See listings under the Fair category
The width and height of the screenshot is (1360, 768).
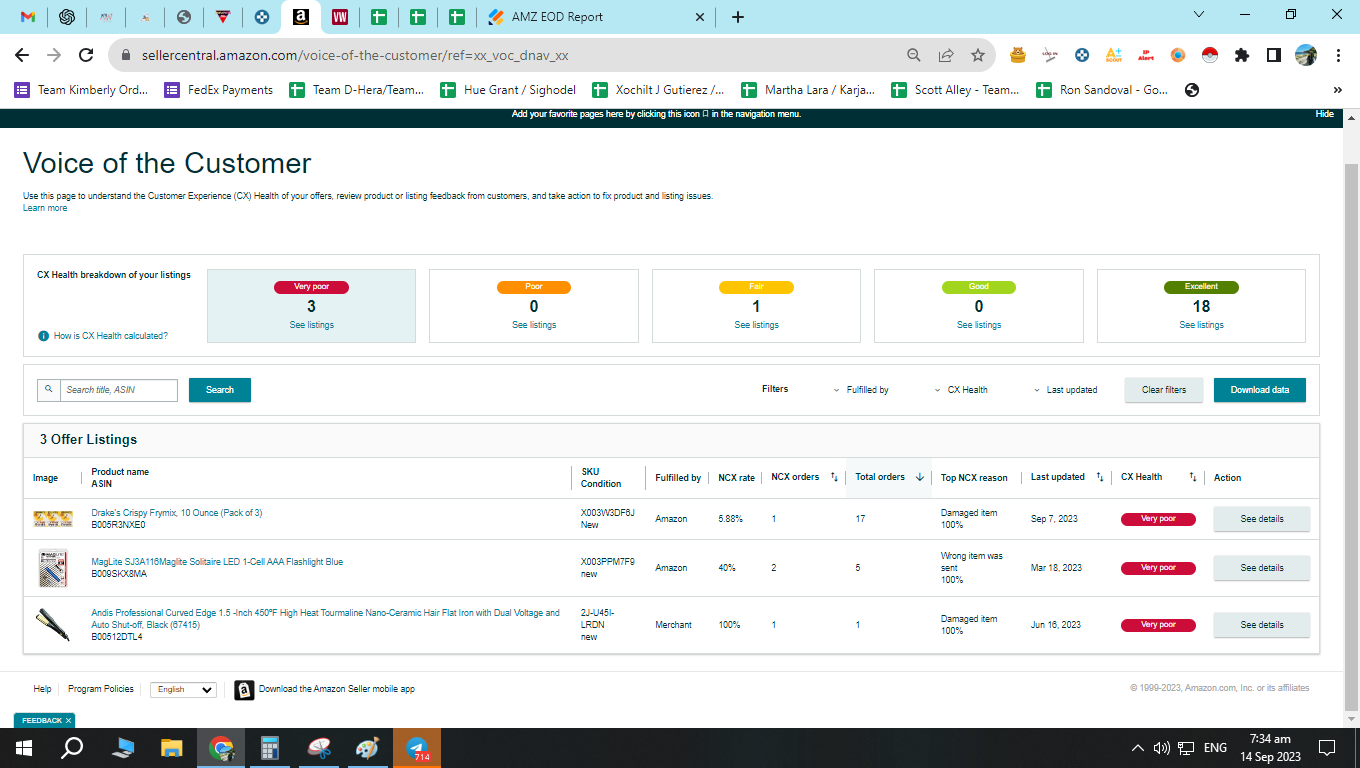[x=756, y=325]
